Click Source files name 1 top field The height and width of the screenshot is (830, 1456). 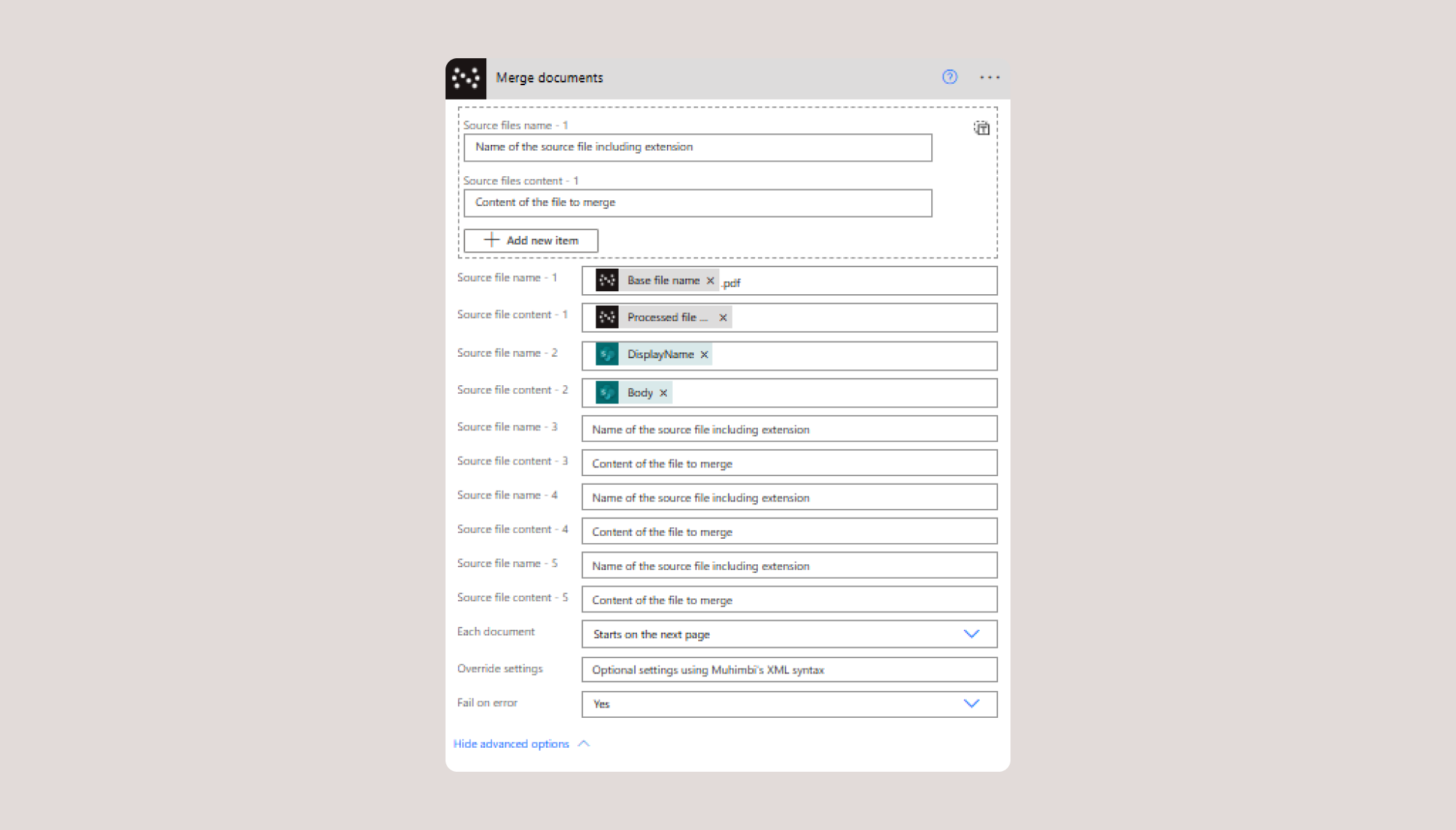[697, 148]
